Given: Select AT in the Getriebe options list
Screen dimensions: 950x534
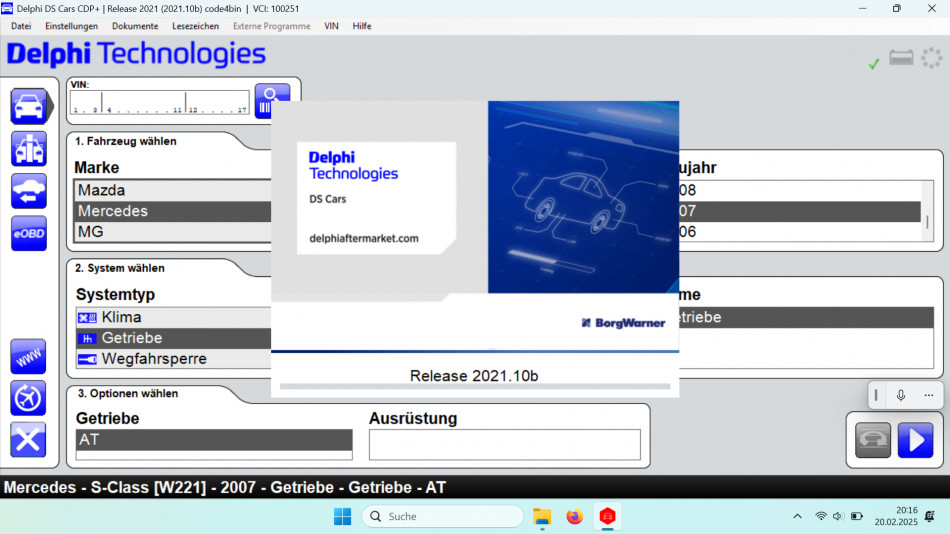Looking at the screenshot, I should (x=214, y=439).
